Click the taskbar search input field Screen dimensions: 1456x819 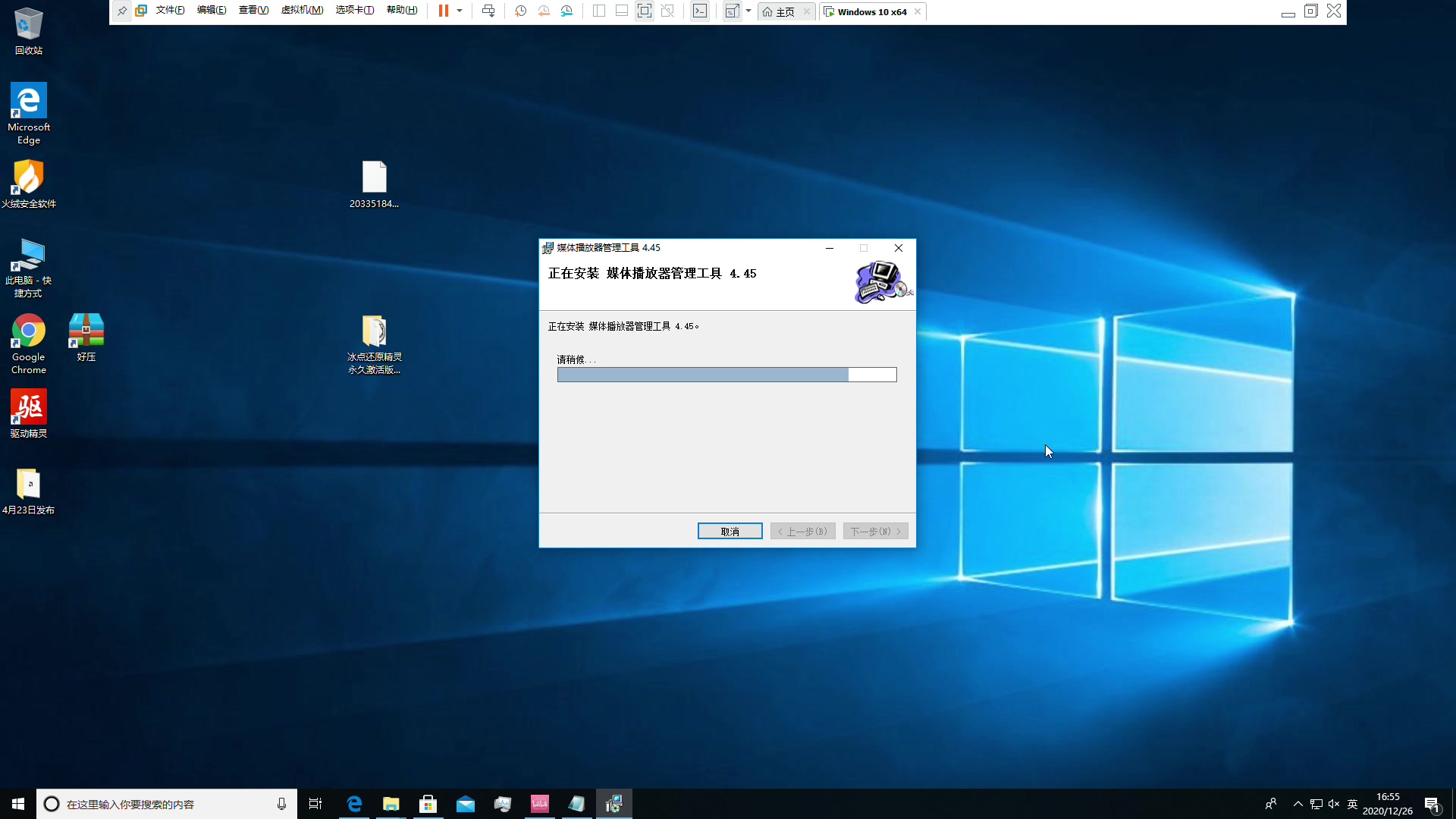coord(166,804)
